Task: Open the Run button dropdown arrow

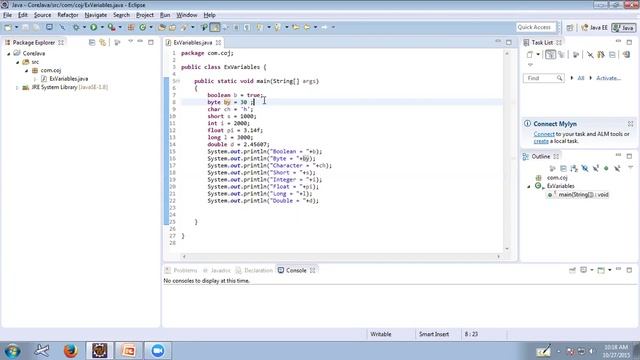Action: 102,27
